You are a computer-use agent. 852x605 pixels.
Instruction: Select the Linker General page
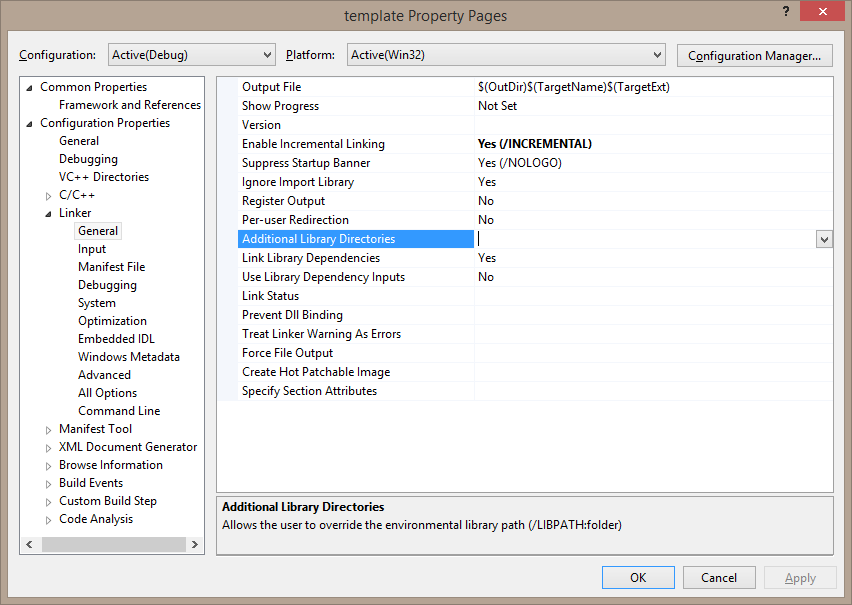point(98,230)
